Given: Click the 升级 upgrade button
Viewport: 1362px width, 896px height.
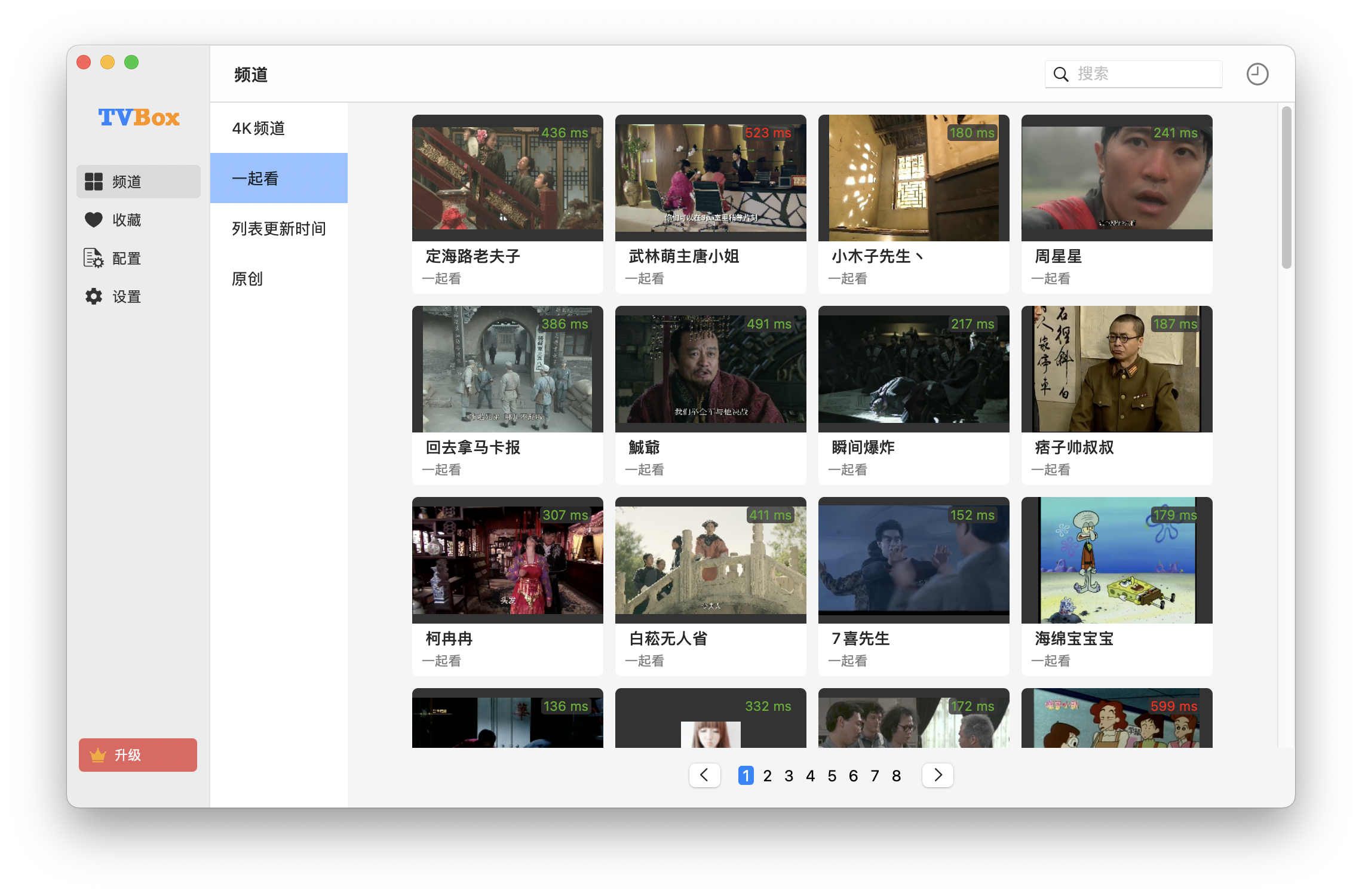Looking at the screenshot, I should point(137,754).
